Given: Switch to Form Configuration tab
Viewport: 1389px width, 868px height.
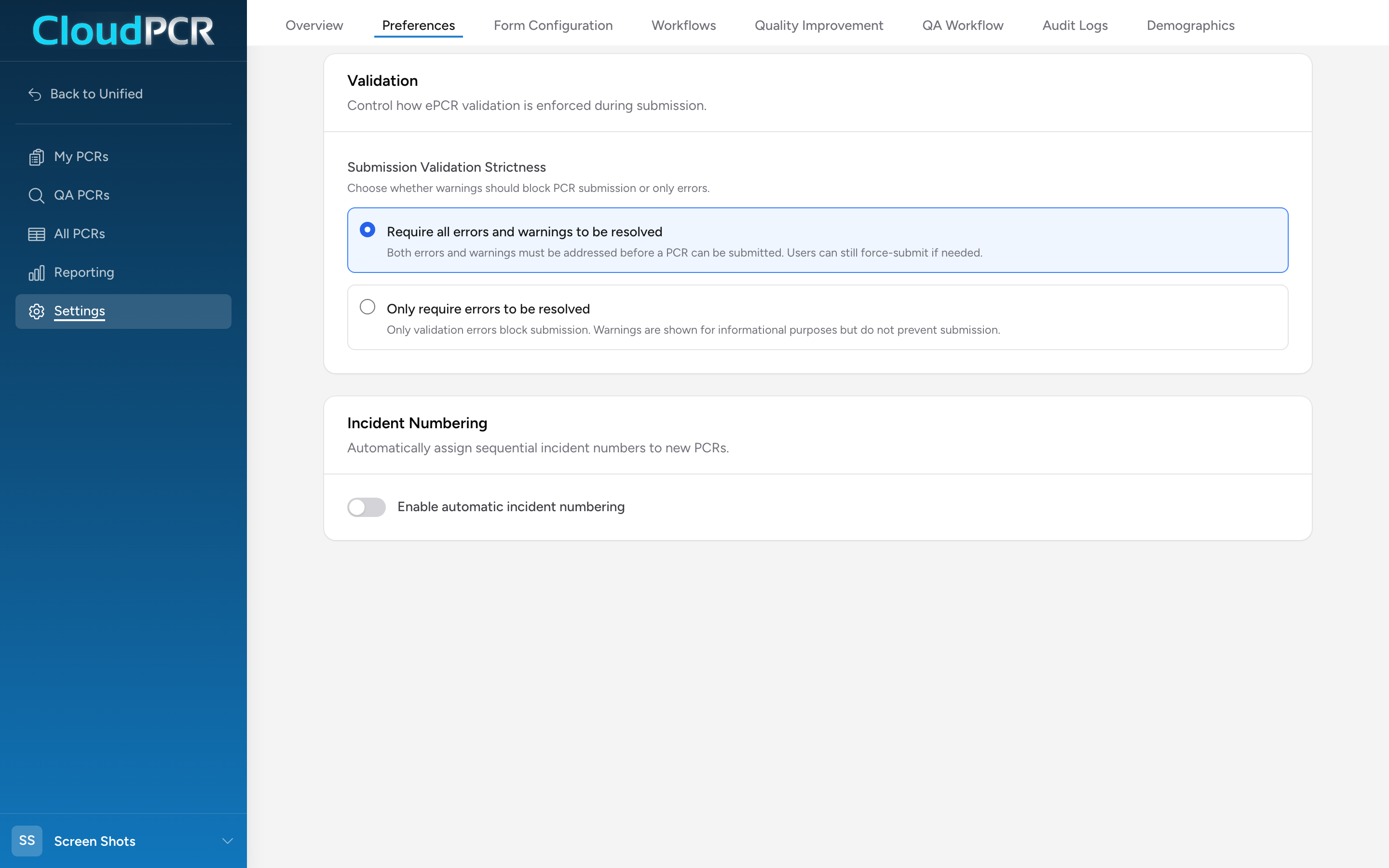Looking at the screenshot, I should 553,25.
